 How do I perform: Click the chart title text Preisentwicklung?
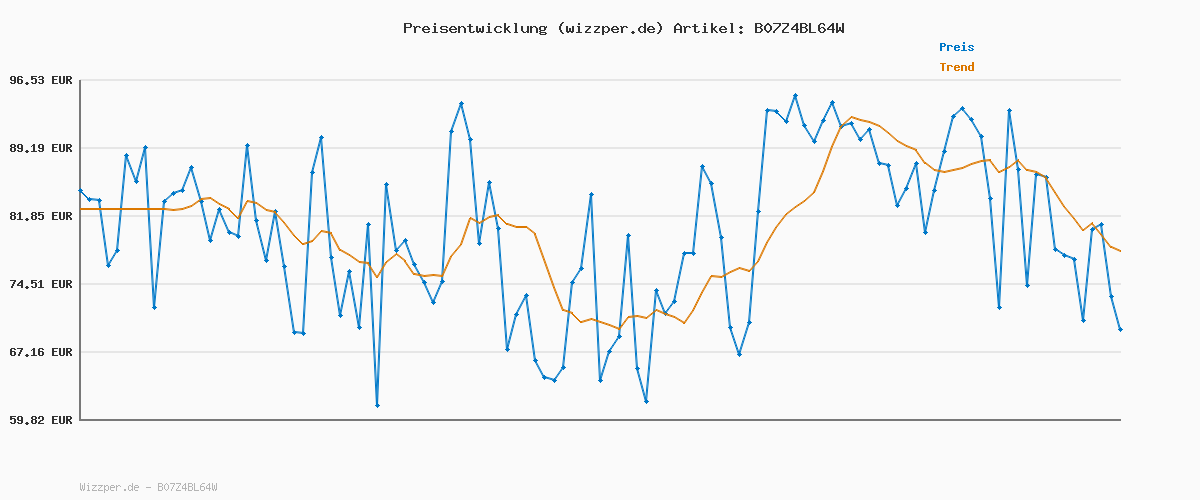pos(474,28)
